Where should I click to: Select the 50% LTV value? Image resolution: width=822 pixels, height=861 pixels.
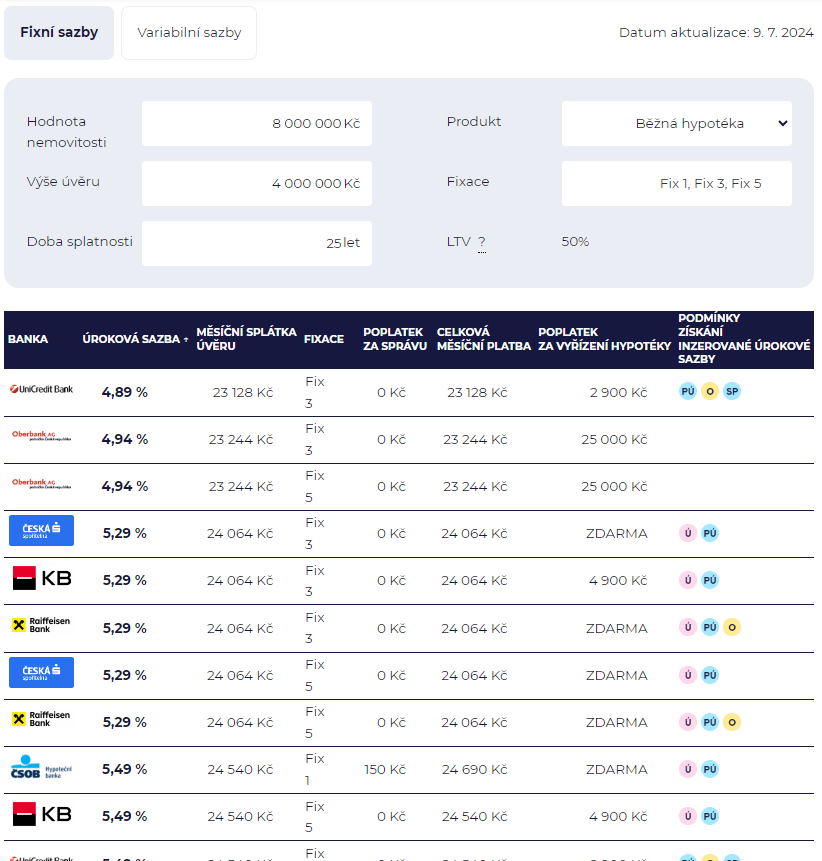(x=575, y=242)
